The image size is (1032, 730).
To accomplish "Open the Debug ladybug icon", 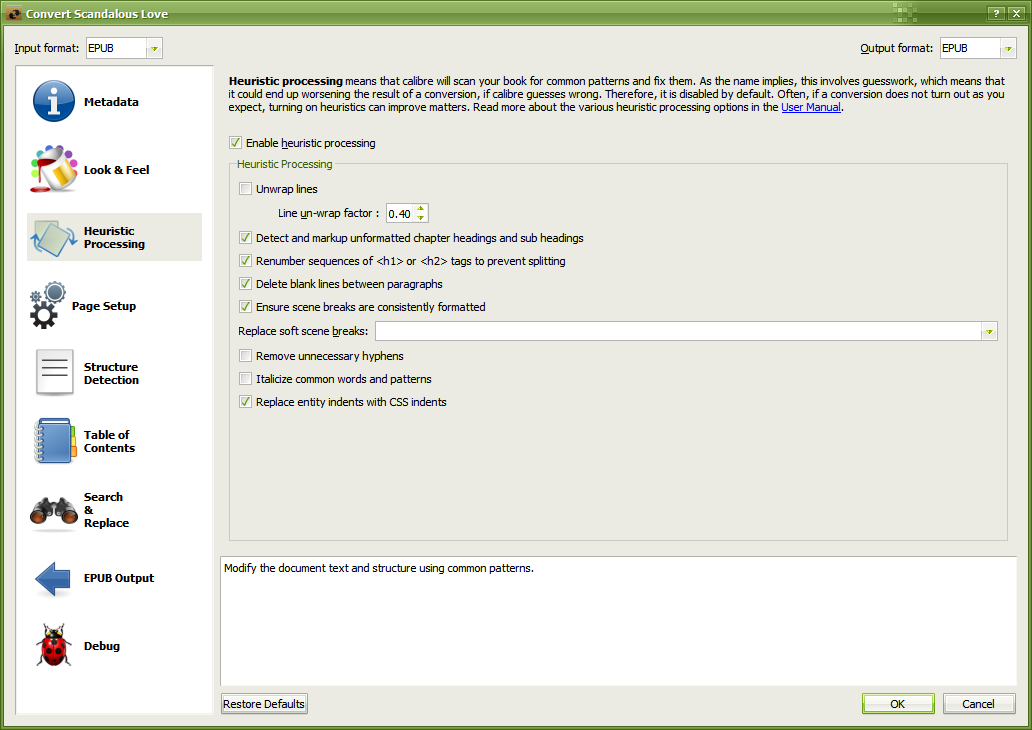I will (x=54, y=646).
